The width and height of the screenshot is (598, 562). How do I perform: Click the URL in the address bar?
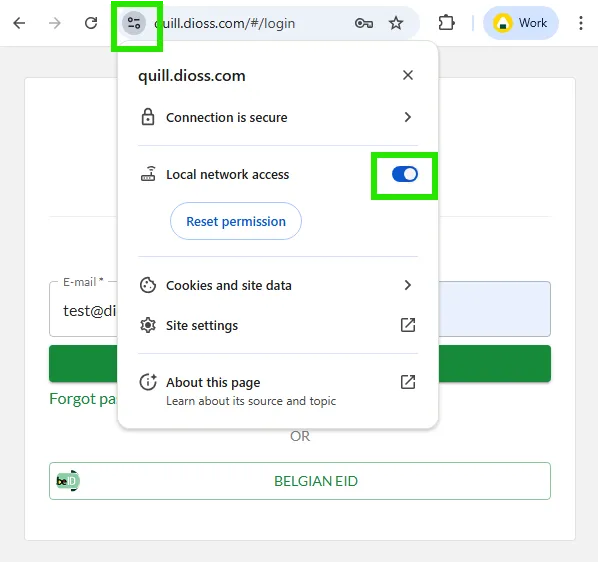pyautogui.click(x=225, y=24)
